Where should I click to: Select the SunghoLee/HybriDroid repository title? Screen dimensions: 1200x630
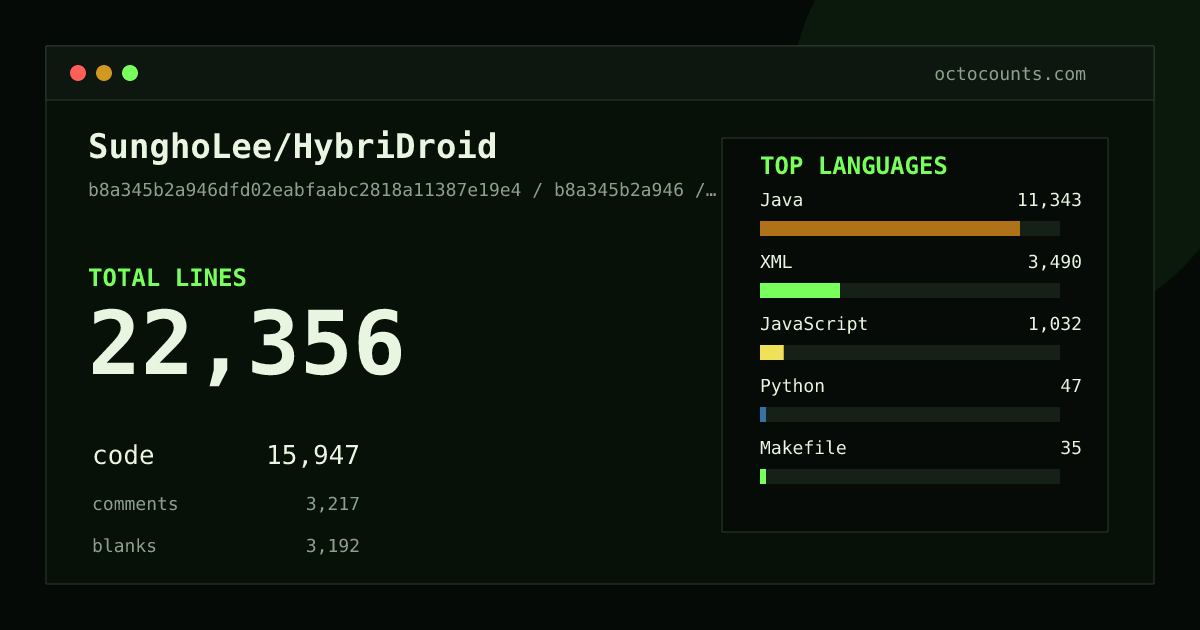tap(293, 147)
